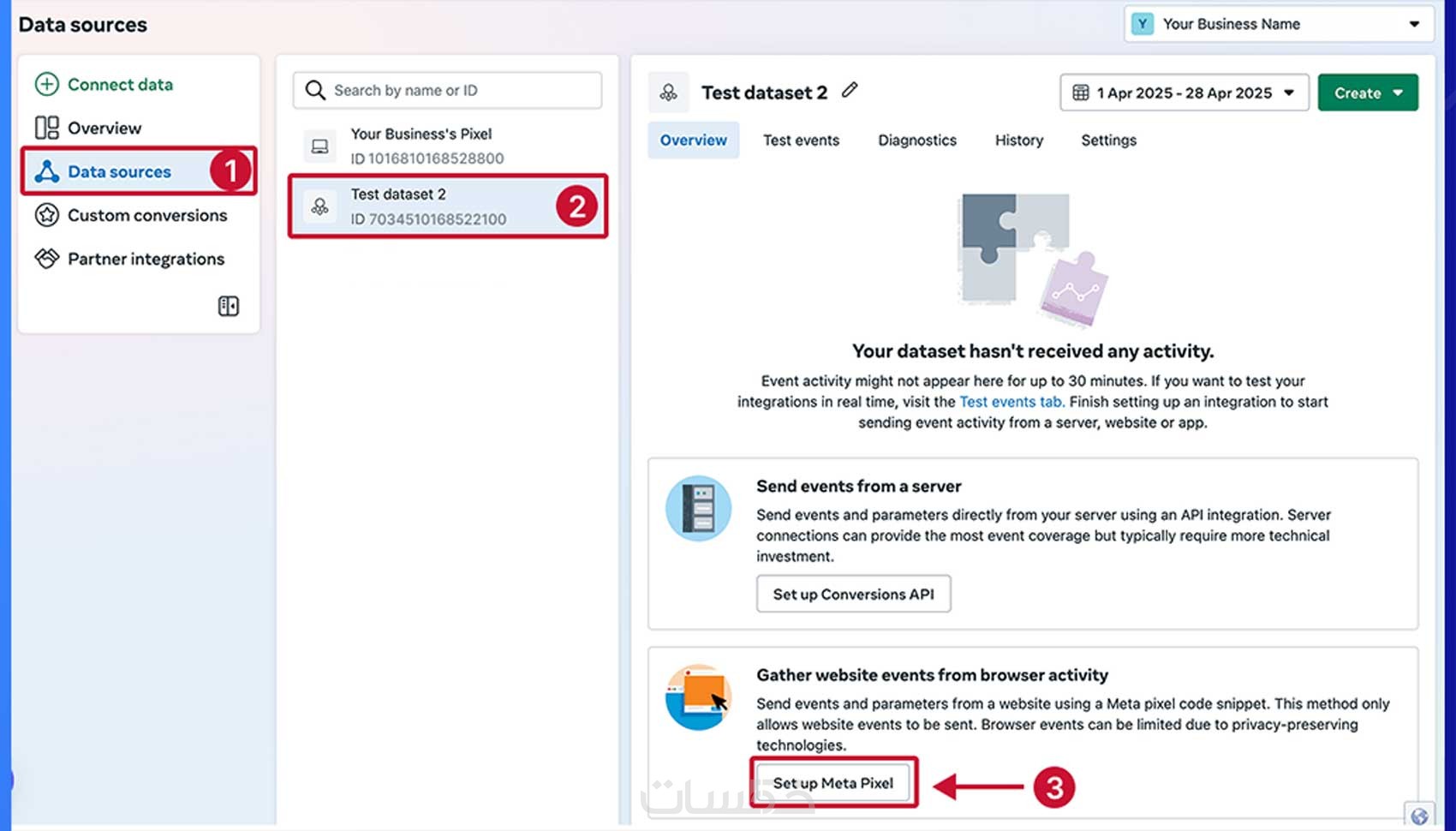This screenshot has height=831, width=1456.
Task: Select Connect data in sidebar
Action: 120,84
